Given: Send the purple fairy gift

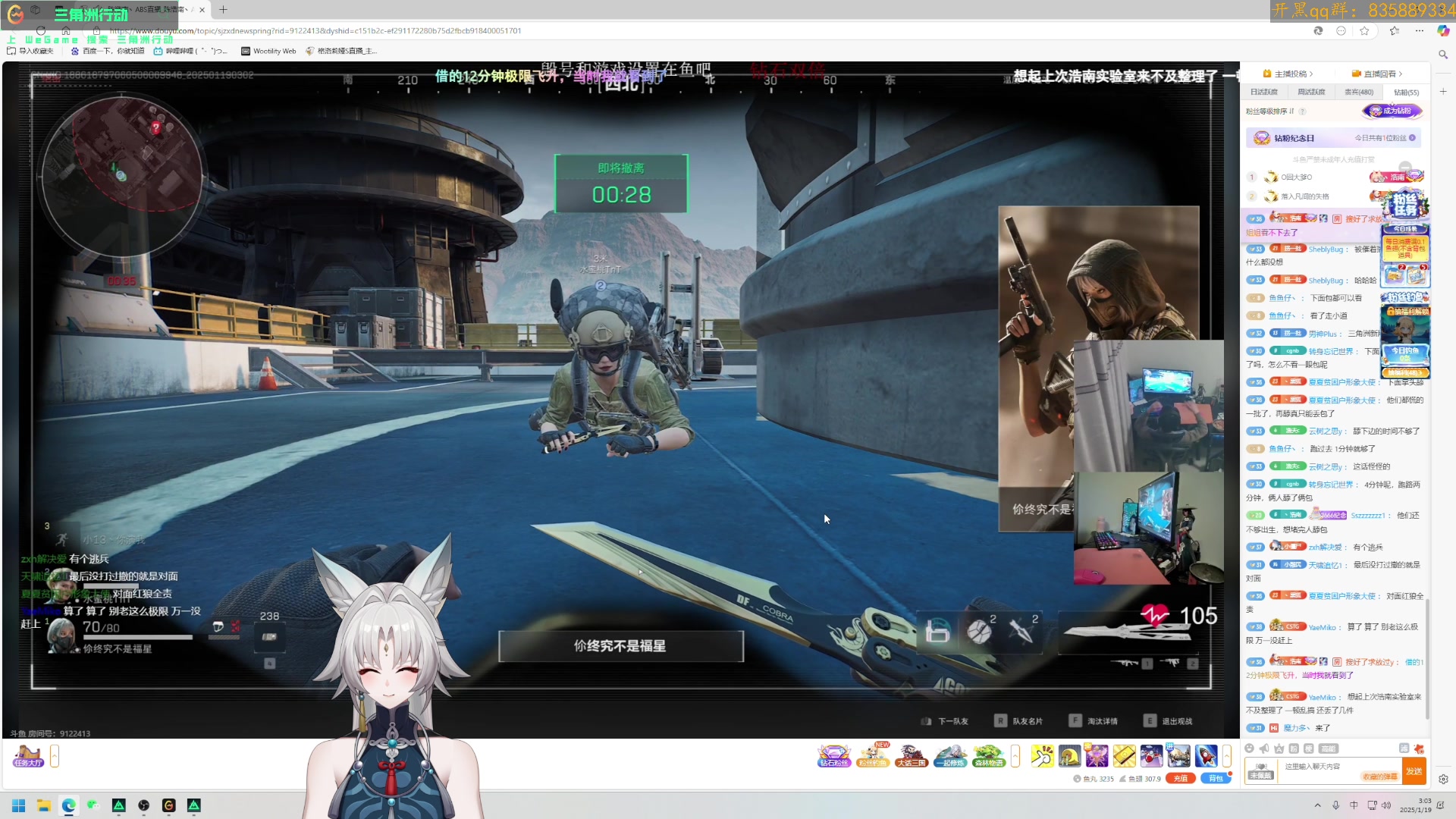Looking at the screenshot, I should tap(1097, 756).
